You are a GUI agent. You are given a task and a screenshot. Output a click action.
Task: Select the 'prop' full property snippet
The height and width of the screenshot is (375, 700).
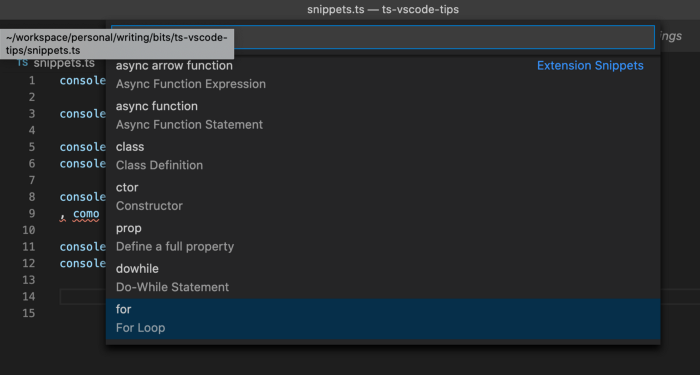(383, 238)
